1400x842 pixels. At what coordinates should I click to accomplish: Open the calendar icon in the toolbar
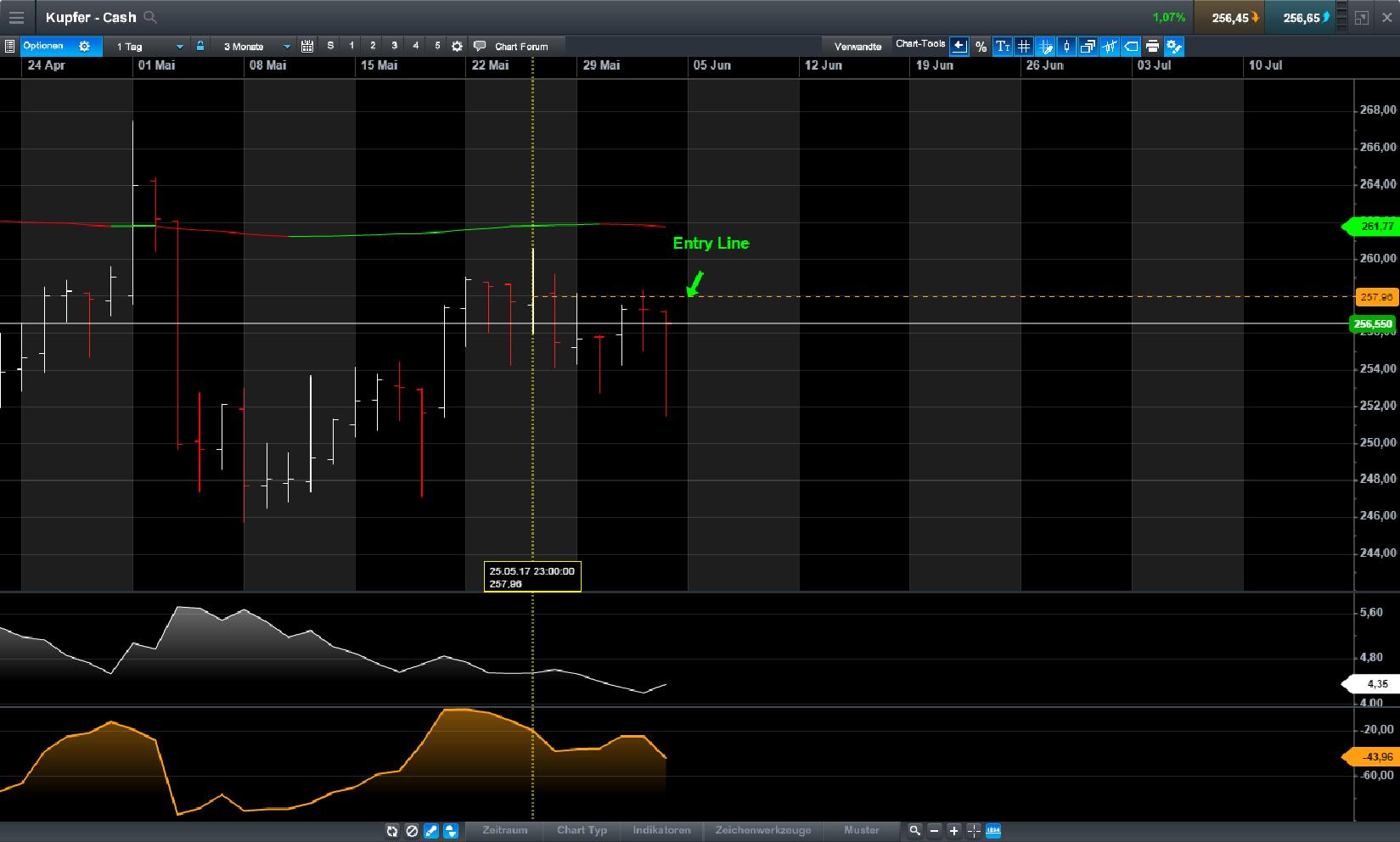click(306, 46)
